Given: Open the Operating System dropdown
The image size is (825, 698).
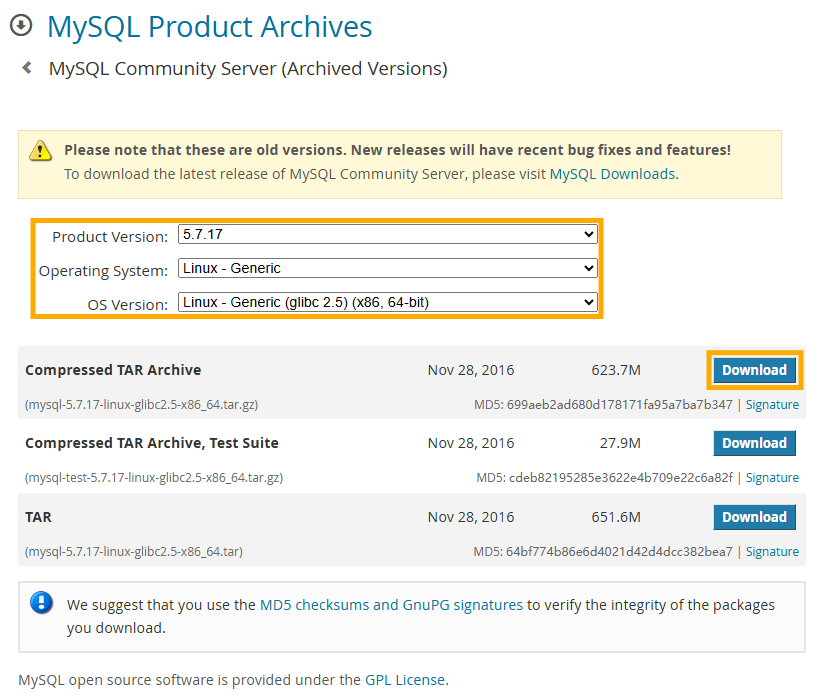Looking at the screenshot, I should 387,268.
